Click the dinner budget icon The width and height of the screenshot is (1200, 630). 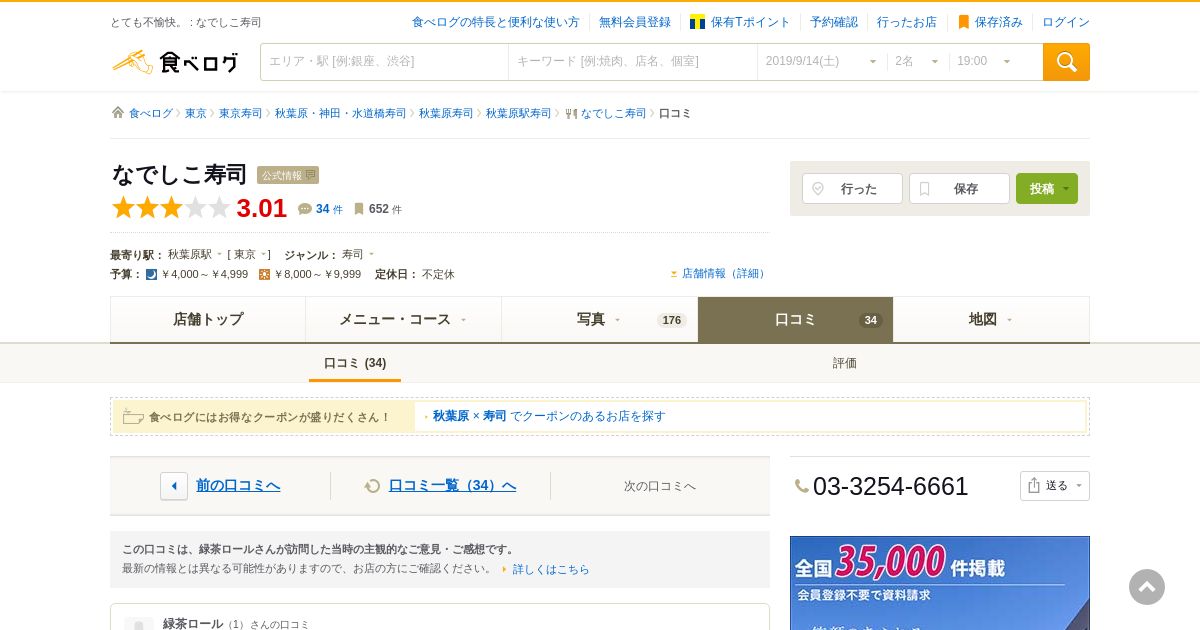point(151,274)
